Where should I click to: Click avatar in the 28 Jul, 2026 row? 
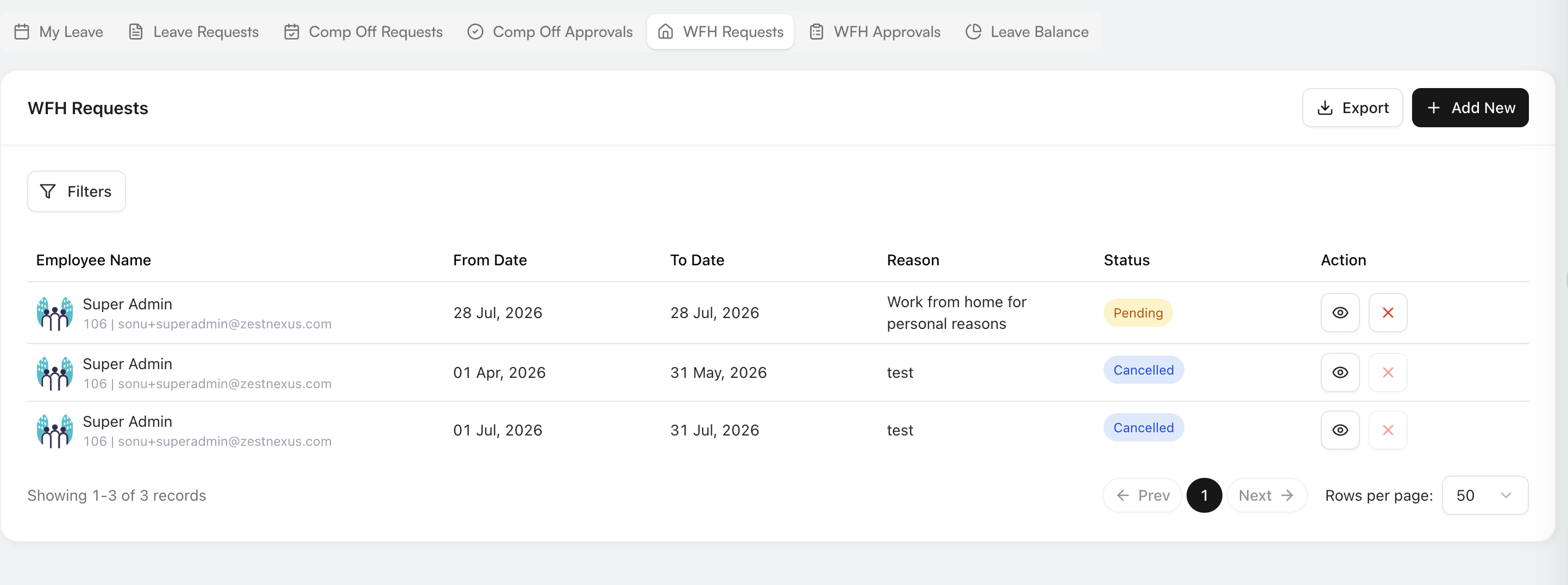click(55, 313)
